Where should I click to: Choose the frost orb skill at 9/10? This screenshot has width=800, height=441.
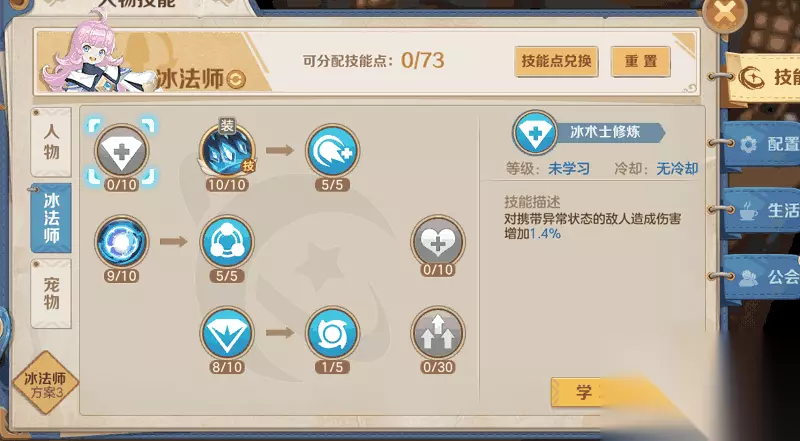pyautogui.click(x=121, y=241)
